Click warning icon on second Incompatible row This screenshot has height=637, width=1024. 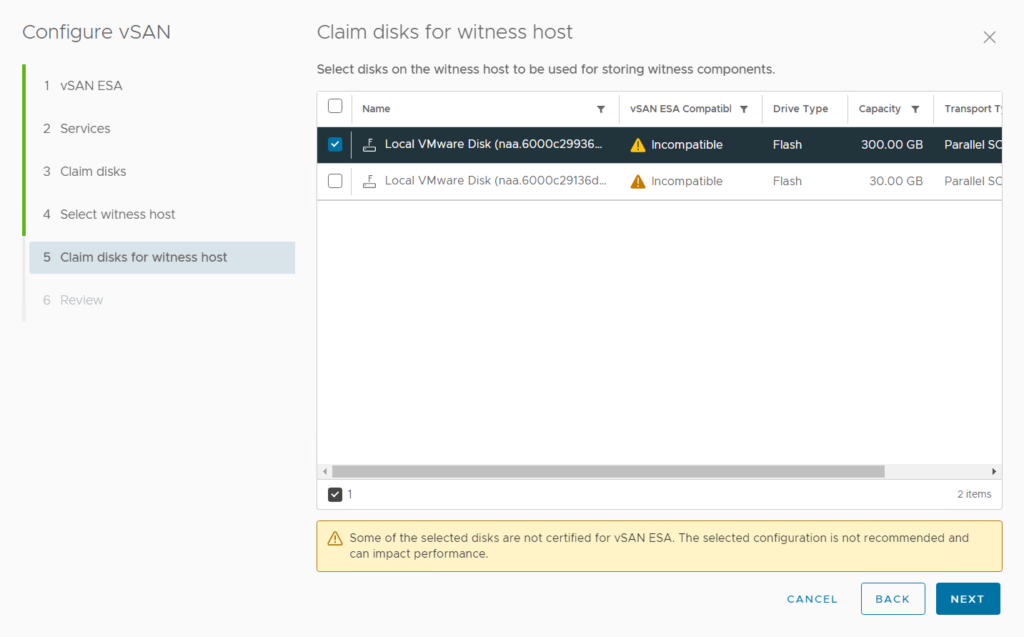tap(638, 181)
